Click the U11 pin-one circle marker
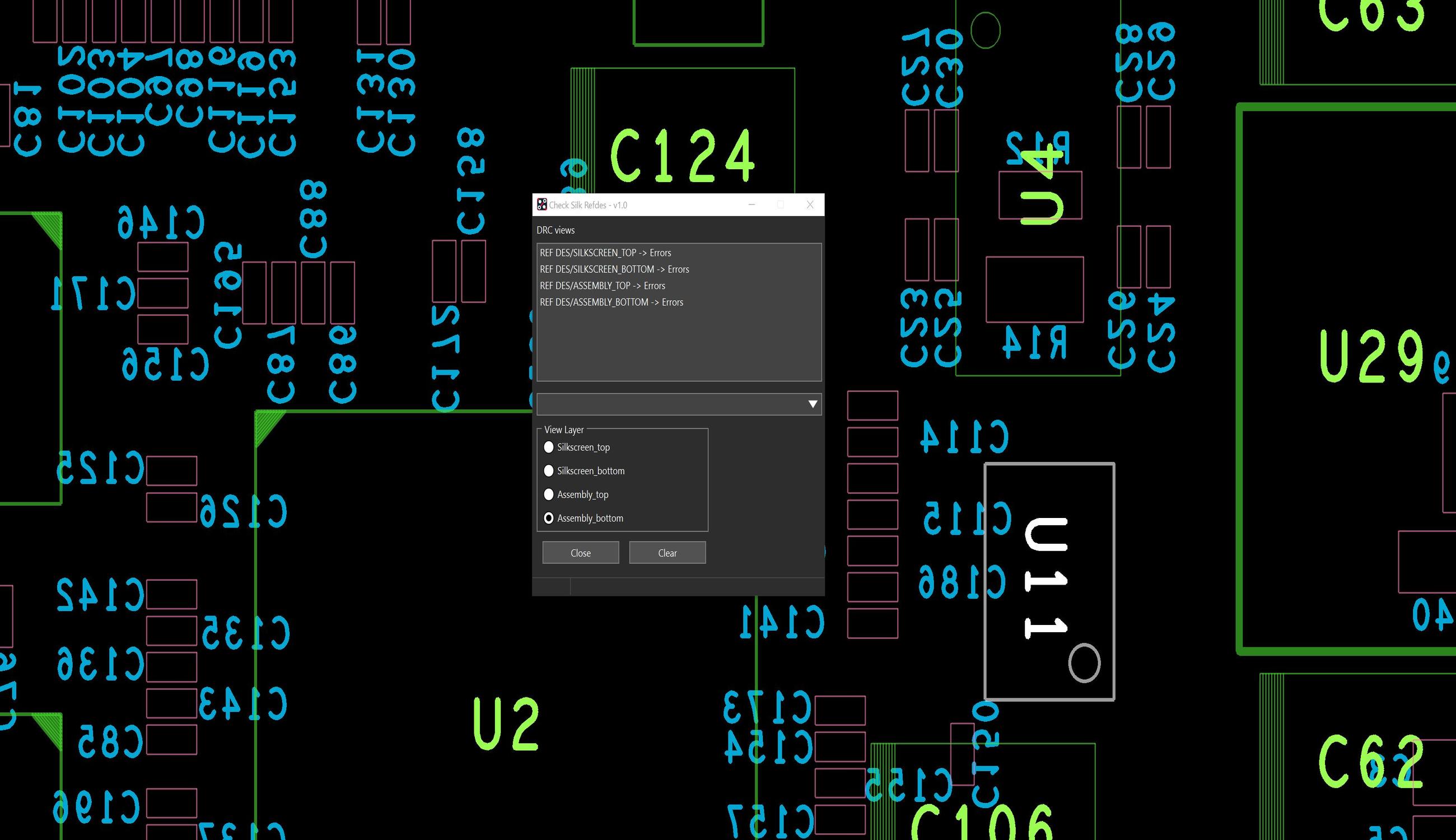This screenshot has width=1456, height=840. click(1085, 663)
